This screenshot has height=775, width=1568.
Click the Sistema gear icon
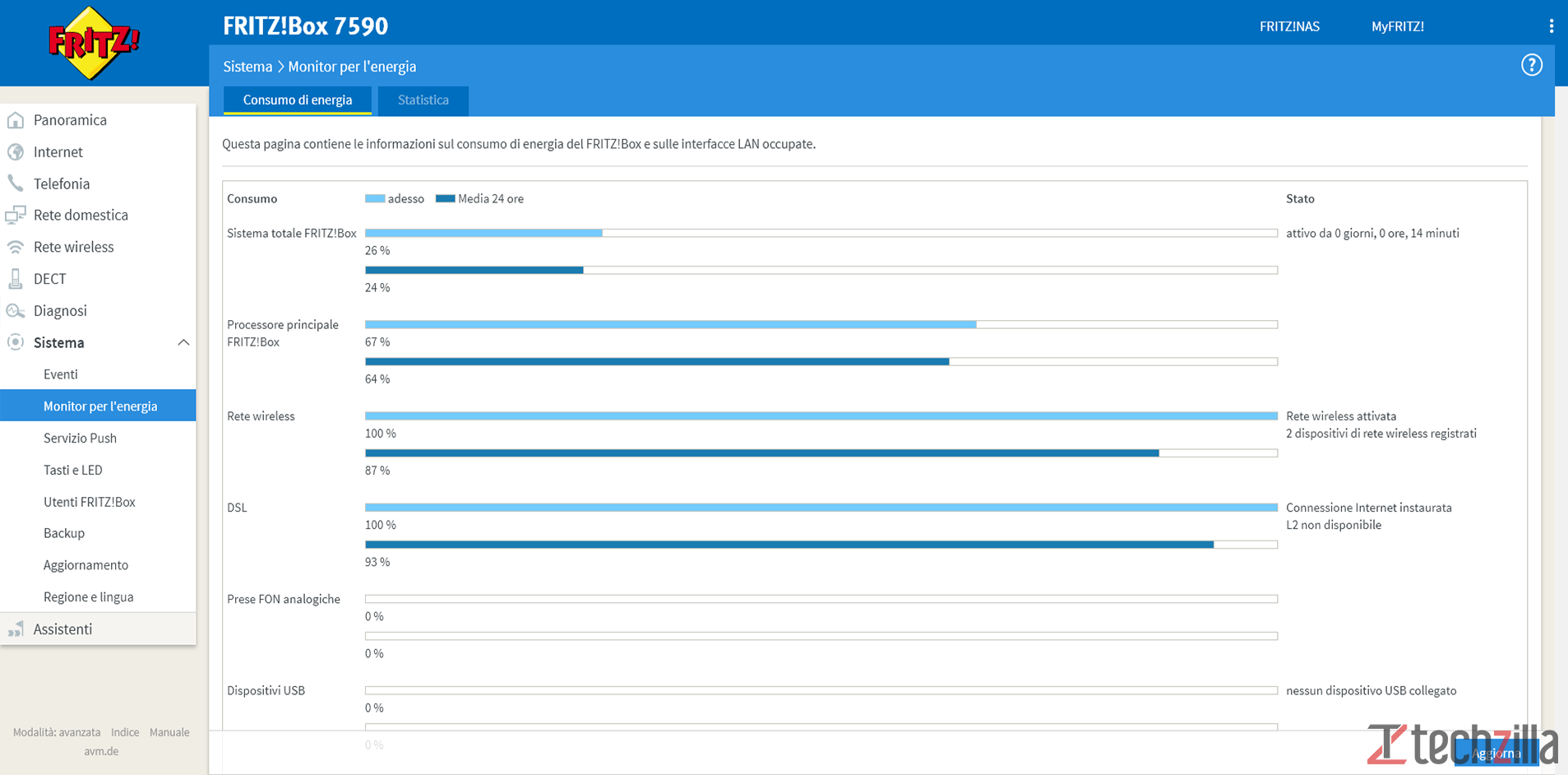16,342
